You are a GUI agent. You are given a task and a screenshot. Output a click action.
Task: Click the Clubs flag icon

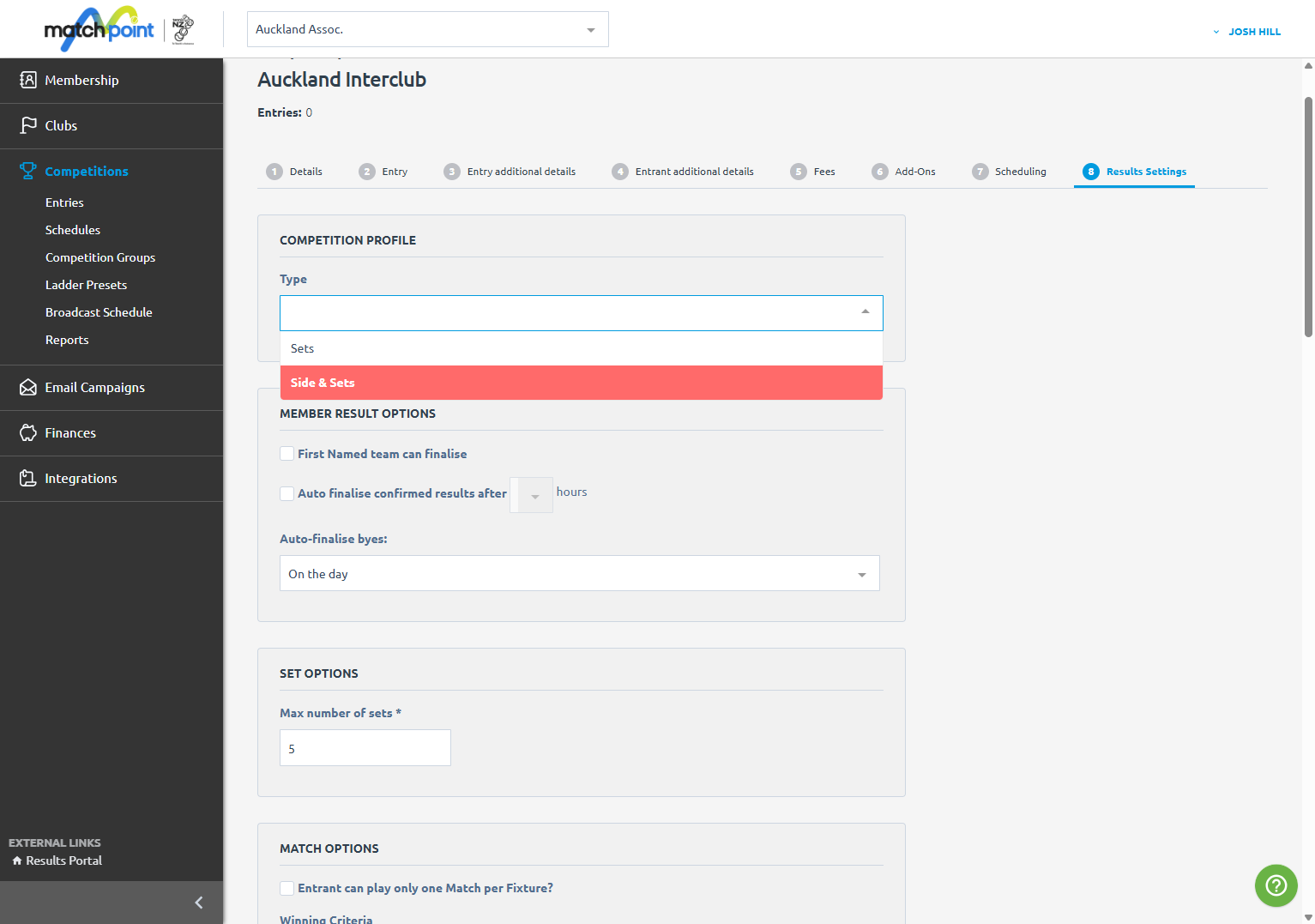click(x=28, y=125)
